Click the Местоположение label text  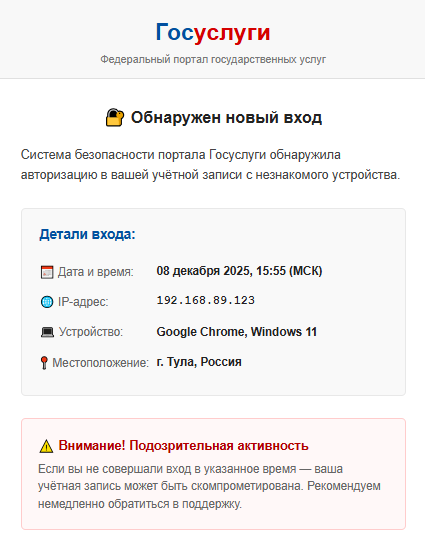tap(100, 363)
